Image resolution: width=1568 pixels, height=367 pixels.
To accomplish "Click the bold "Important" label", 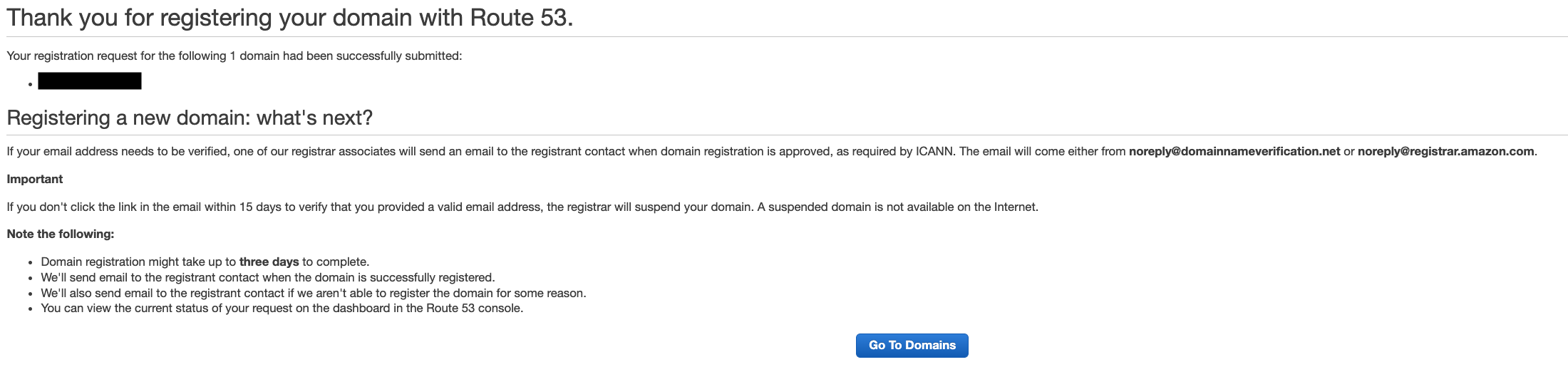I will coord(35,179).
